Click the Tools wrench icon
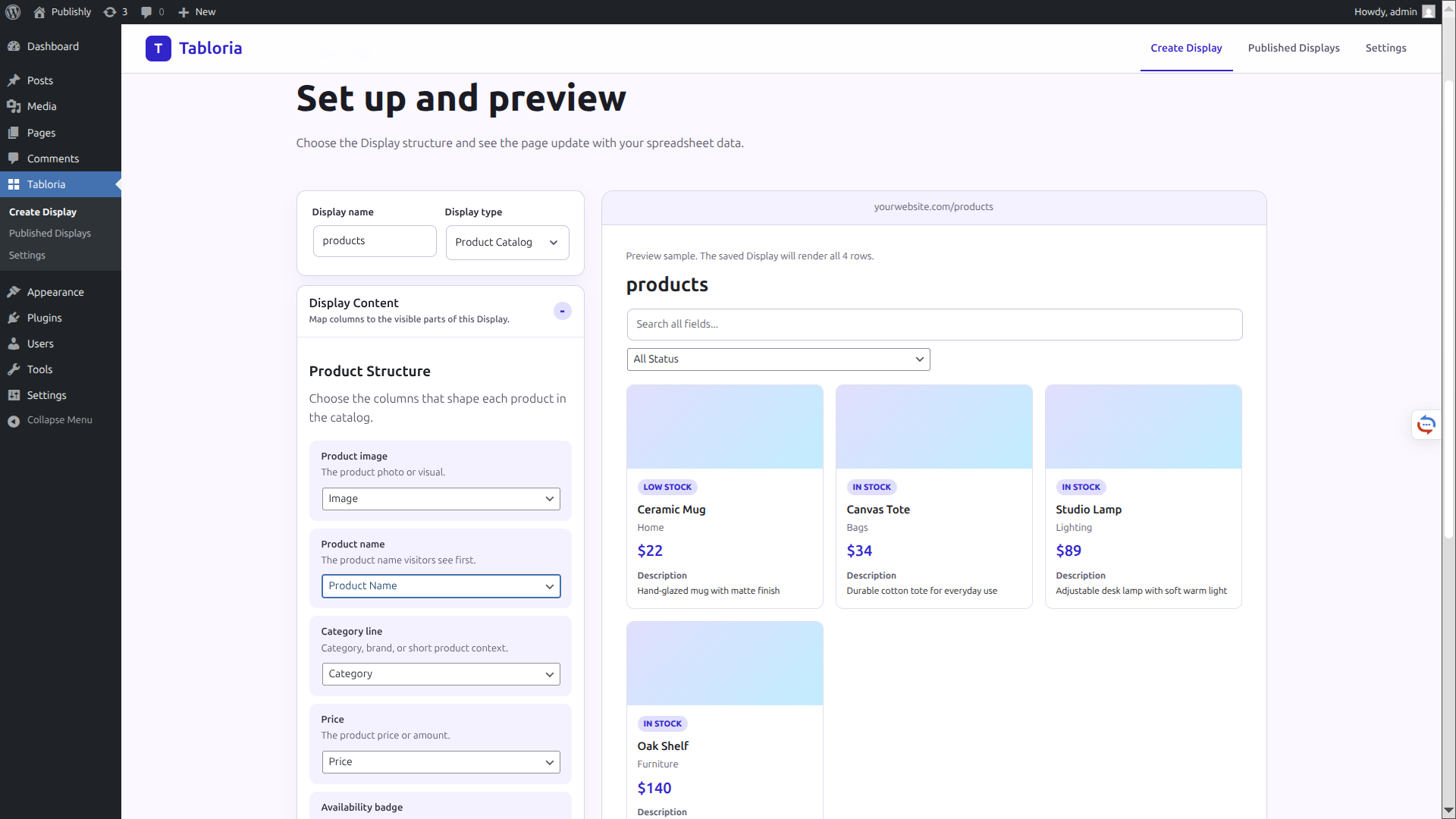1456x819 pixels. pyautogui.click(x=14, y=369)
